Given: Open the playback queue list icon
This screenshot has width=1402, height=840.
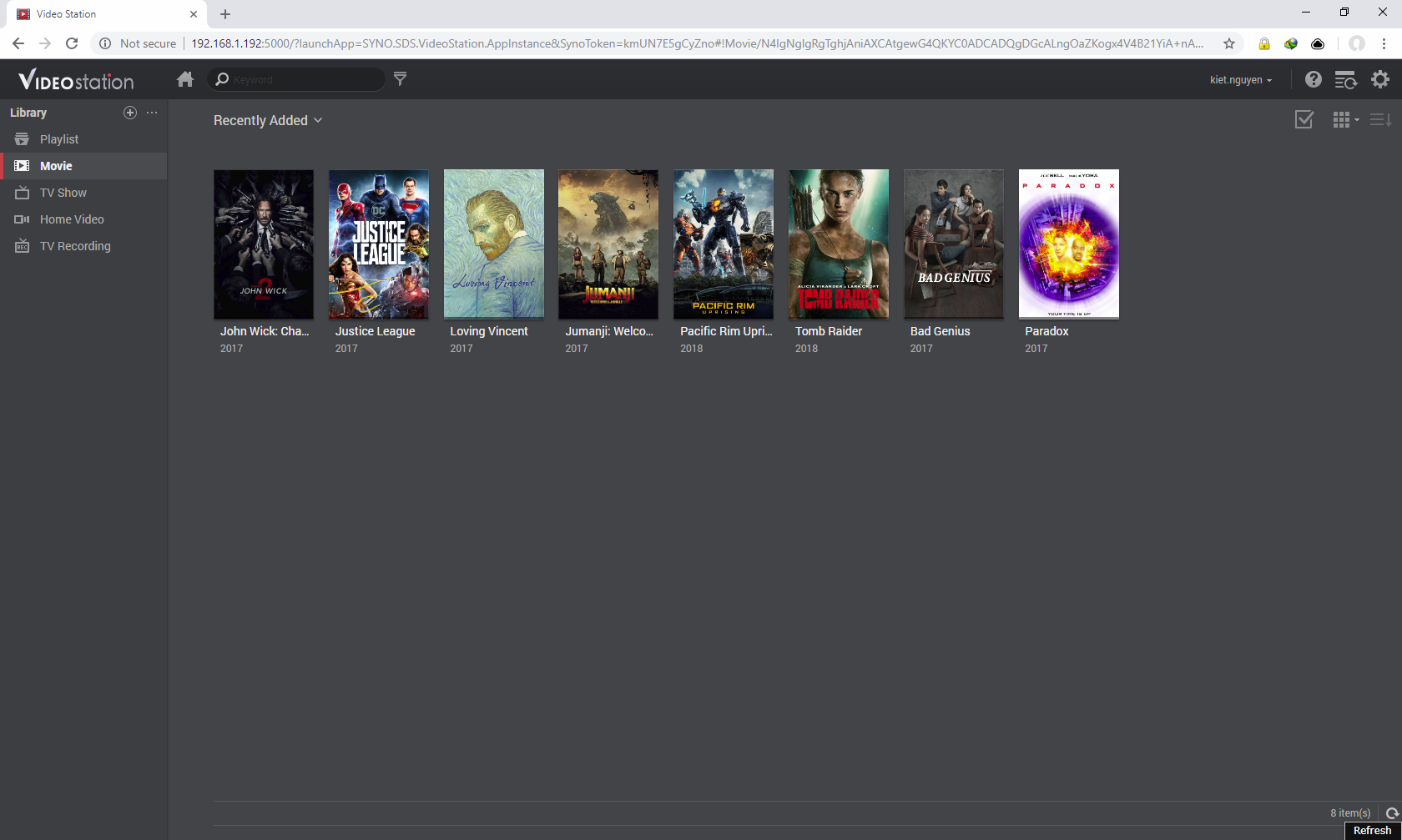Looking at the screenshot, I should coord(1346,79).
